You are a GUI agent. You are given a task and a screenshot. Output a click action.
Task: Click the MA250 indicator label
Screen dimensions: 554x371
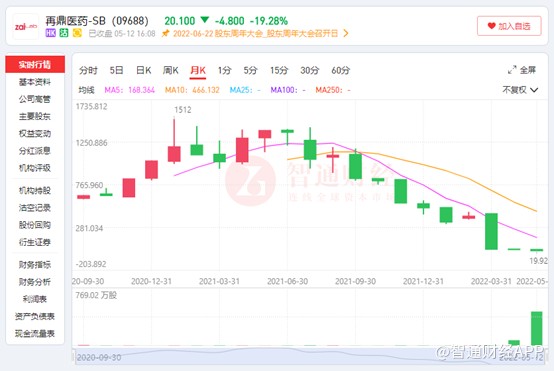(333, 90)
